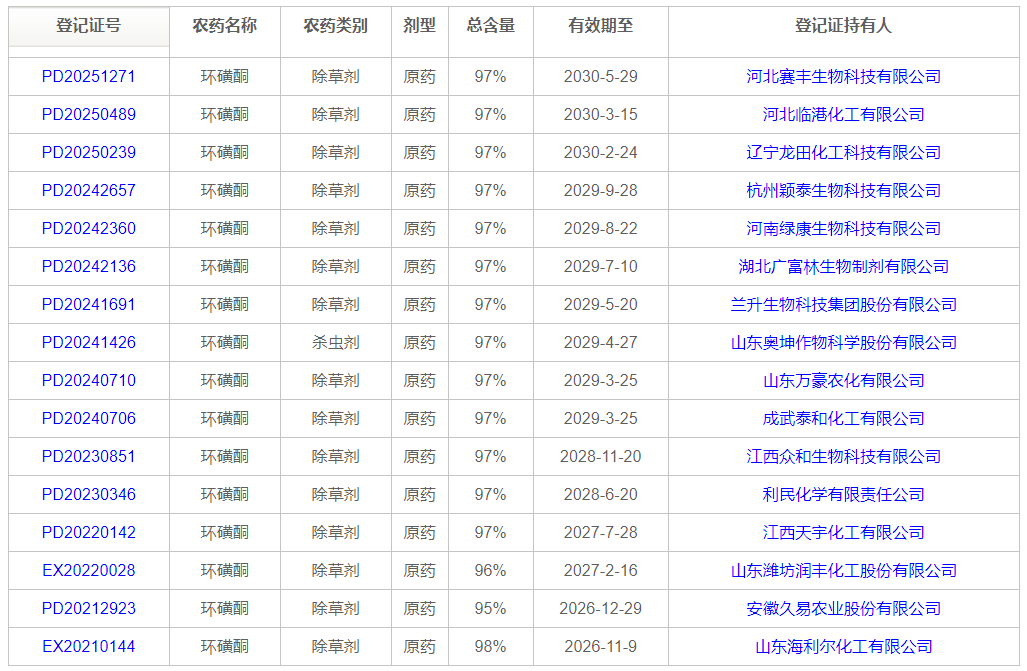Open holder 河北临港化工有限公司
This screenshot has height=671, width=1027.
tap(843, 115)
